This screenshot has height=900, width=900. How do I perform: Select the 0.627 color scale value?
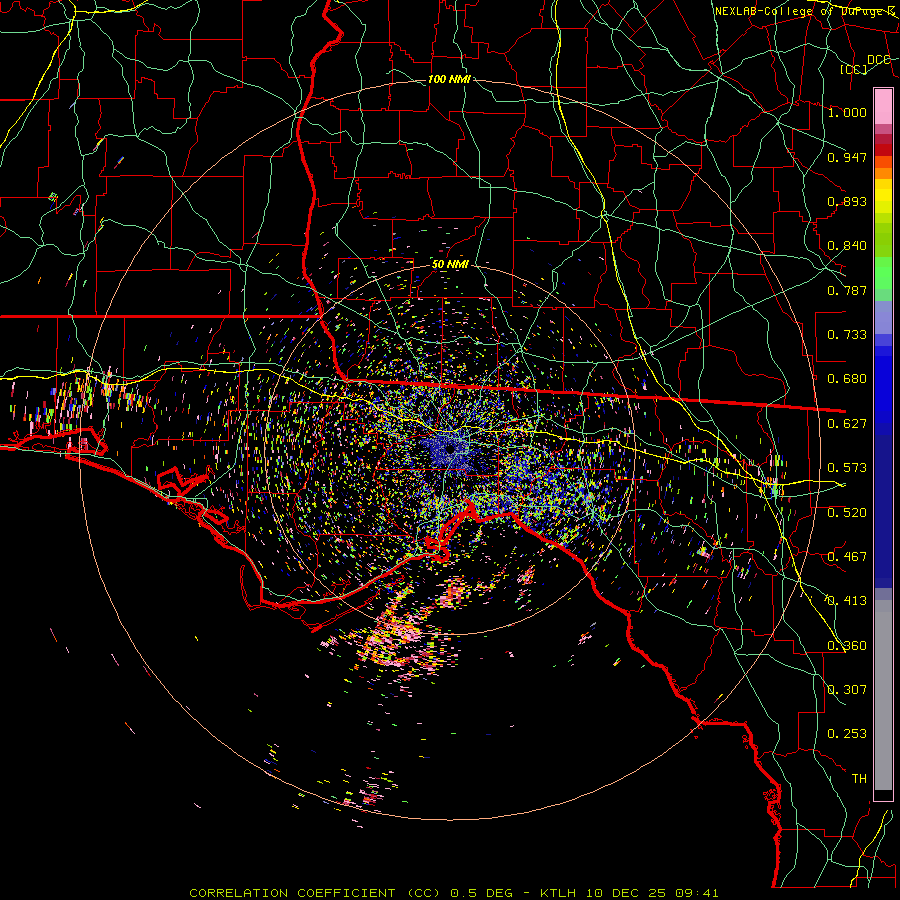(847, 423)
